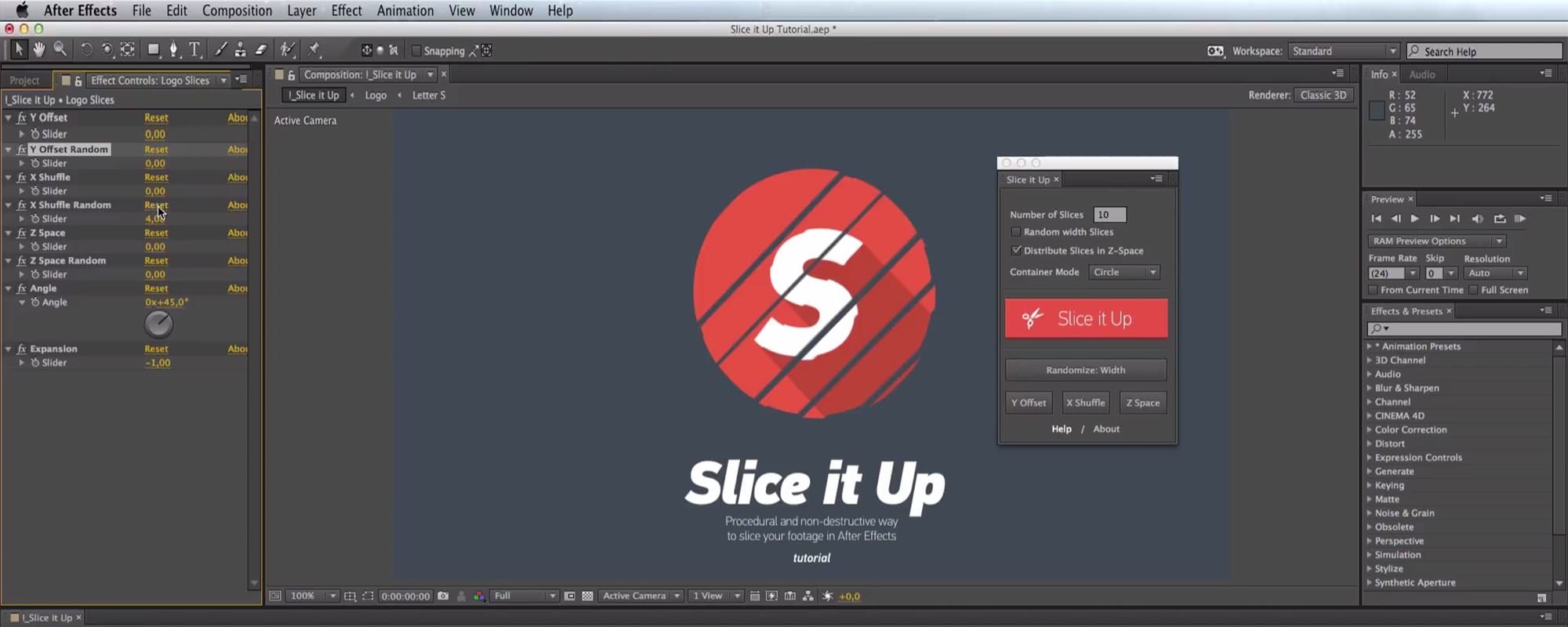This screenshot has width=1568, height=627.
Task: Open the Window menu
Action: [x=510, y=10]
